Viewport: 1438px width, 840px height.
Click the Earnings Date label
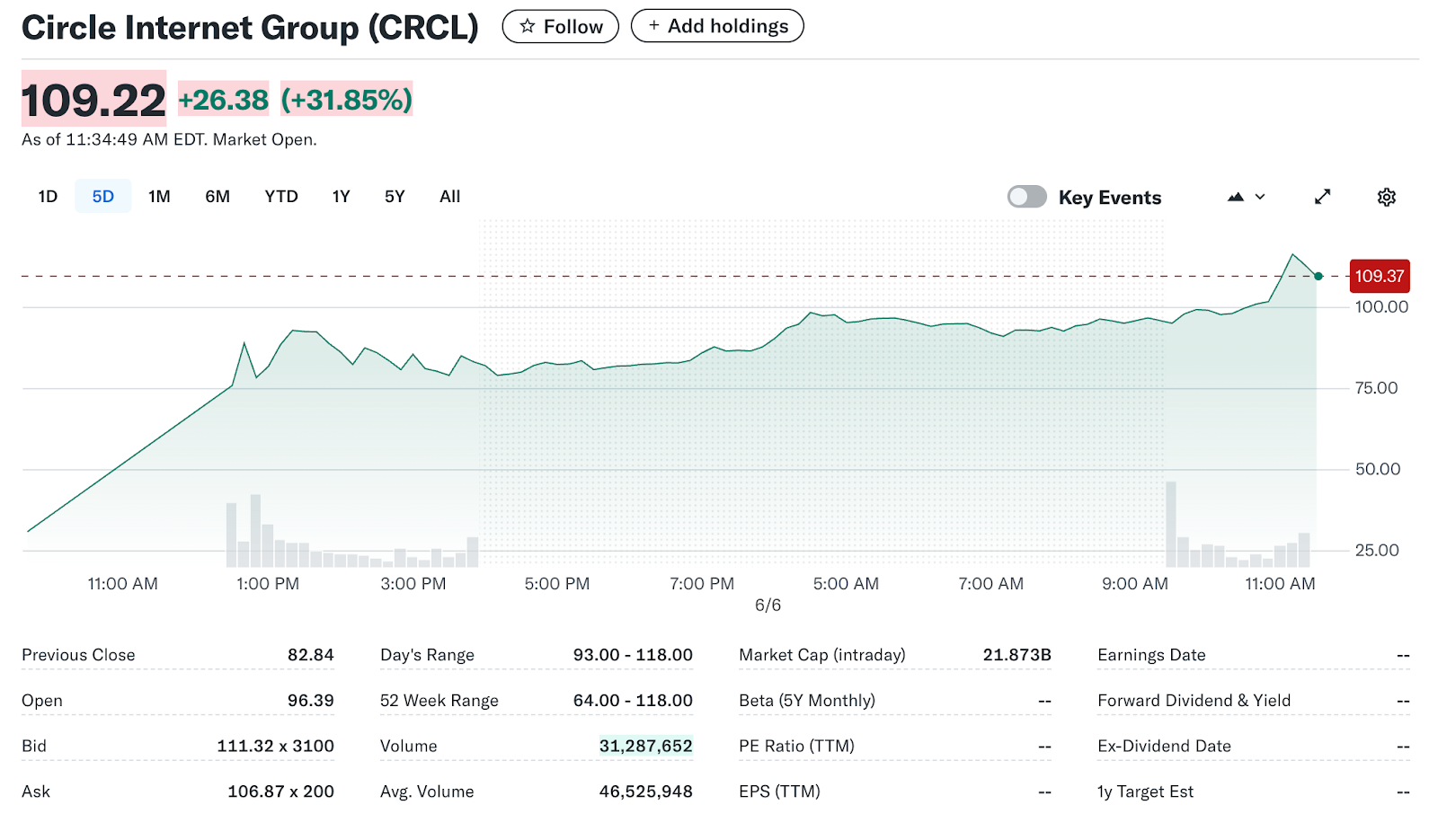click(x=1151, y=655)
